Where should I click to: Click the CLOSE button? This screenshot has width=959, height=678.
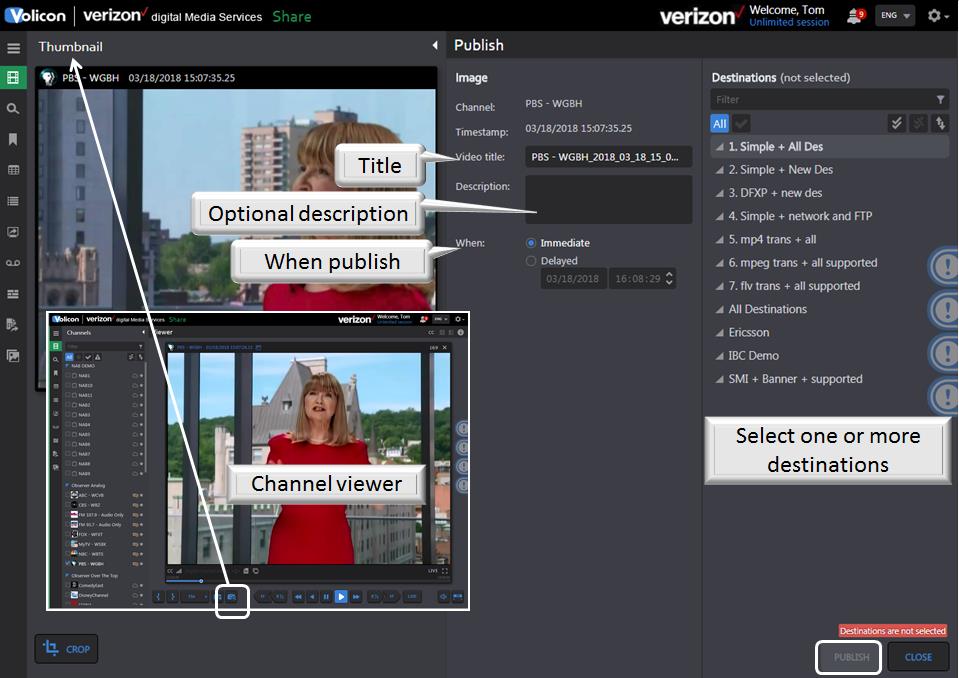coord(917,657)
